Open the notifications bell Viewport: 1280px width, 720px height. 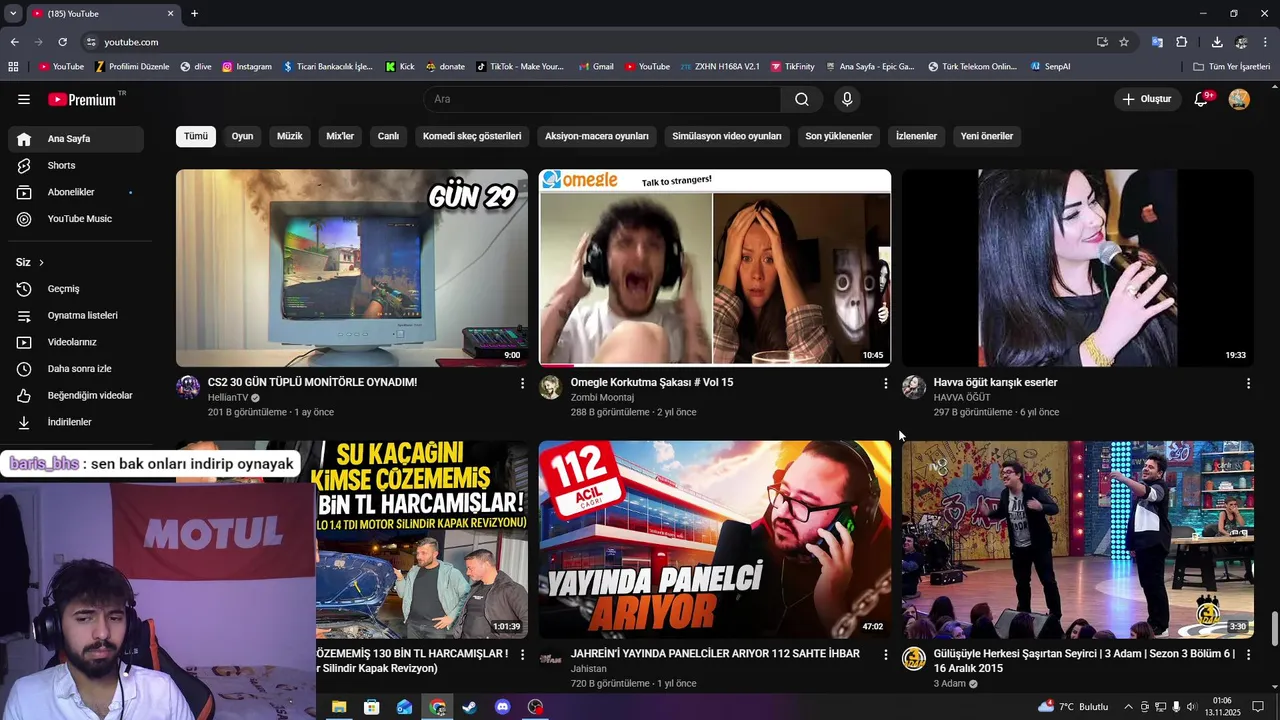[1201, 99]
